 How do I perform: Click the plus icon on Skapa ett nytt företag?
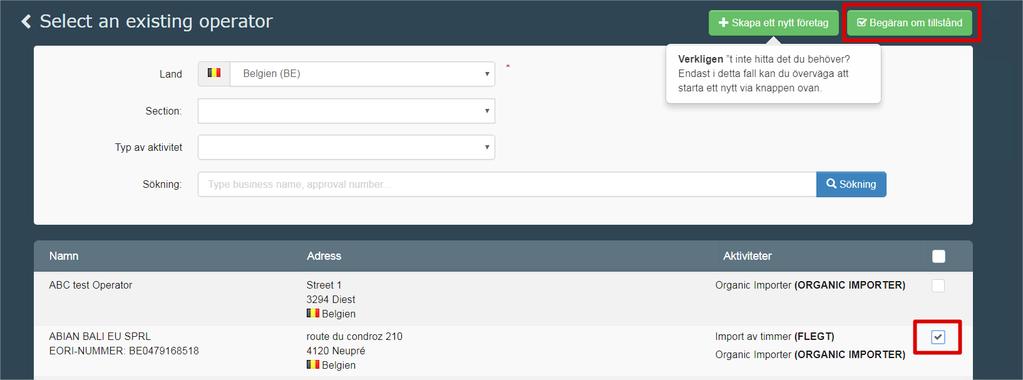tap(723, 23)
